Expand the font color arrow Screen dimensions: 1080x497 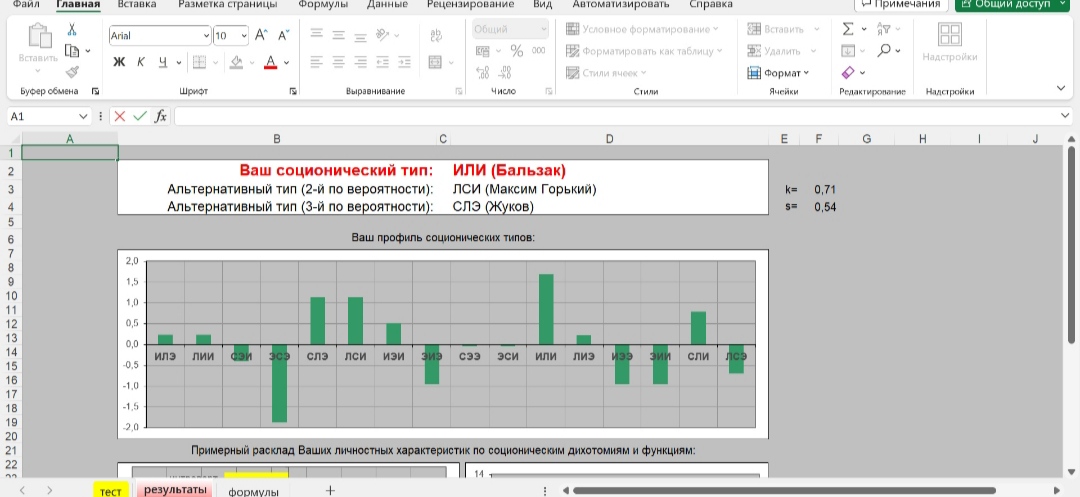tap(287, 63)
